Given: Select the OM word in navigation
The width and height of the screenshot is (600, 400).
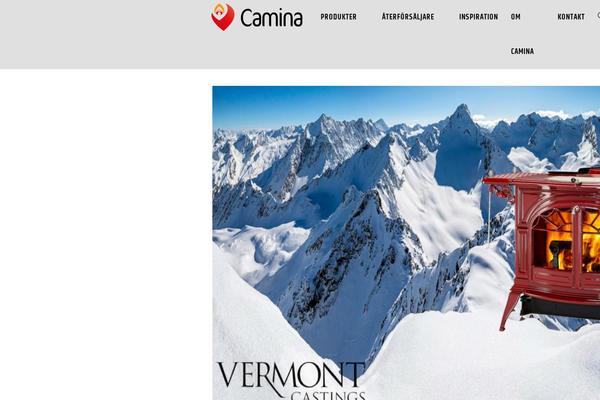Looking at the screenshot, I should click(x=515, y=17).
